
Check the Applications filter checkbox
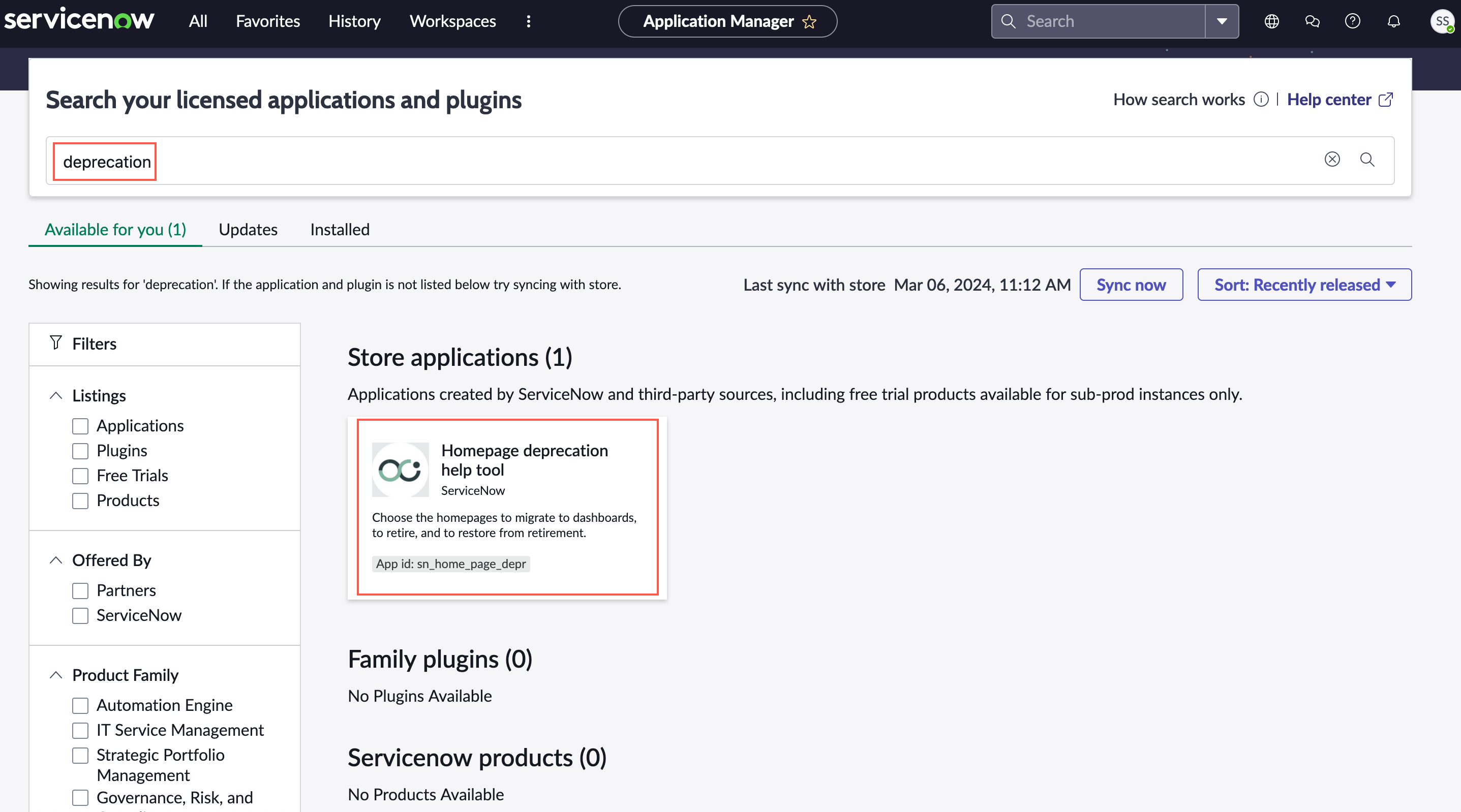pyautogui.click(x=80, y=426)
